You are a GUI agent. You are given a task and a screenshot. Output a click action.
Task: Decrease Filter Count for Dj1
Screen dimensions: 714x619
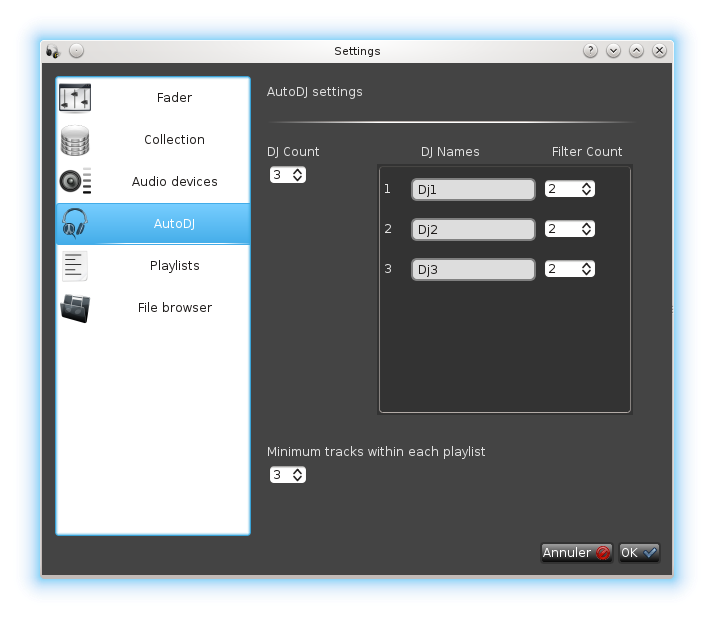point(586,193)
